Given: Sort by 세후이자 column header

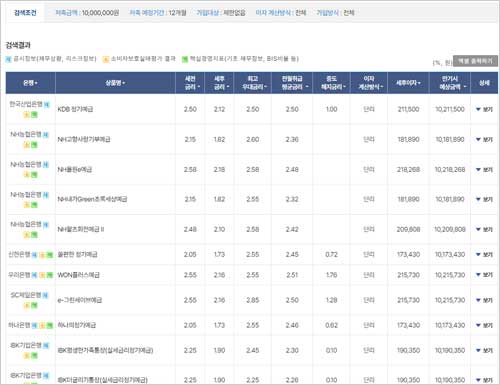Looking at the screenshot, I should pyautogui.click(x=408, y=83).
